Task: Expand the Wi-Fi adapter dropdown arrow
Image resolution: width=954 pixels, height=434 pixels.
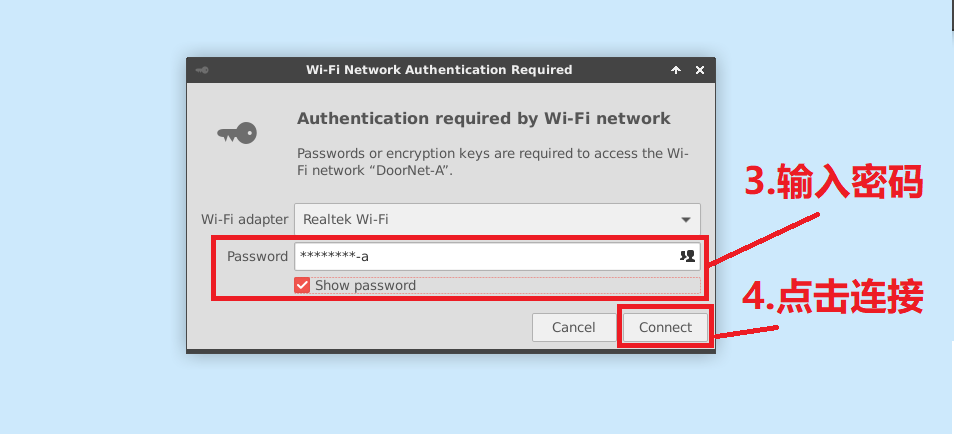Action: 686,220
